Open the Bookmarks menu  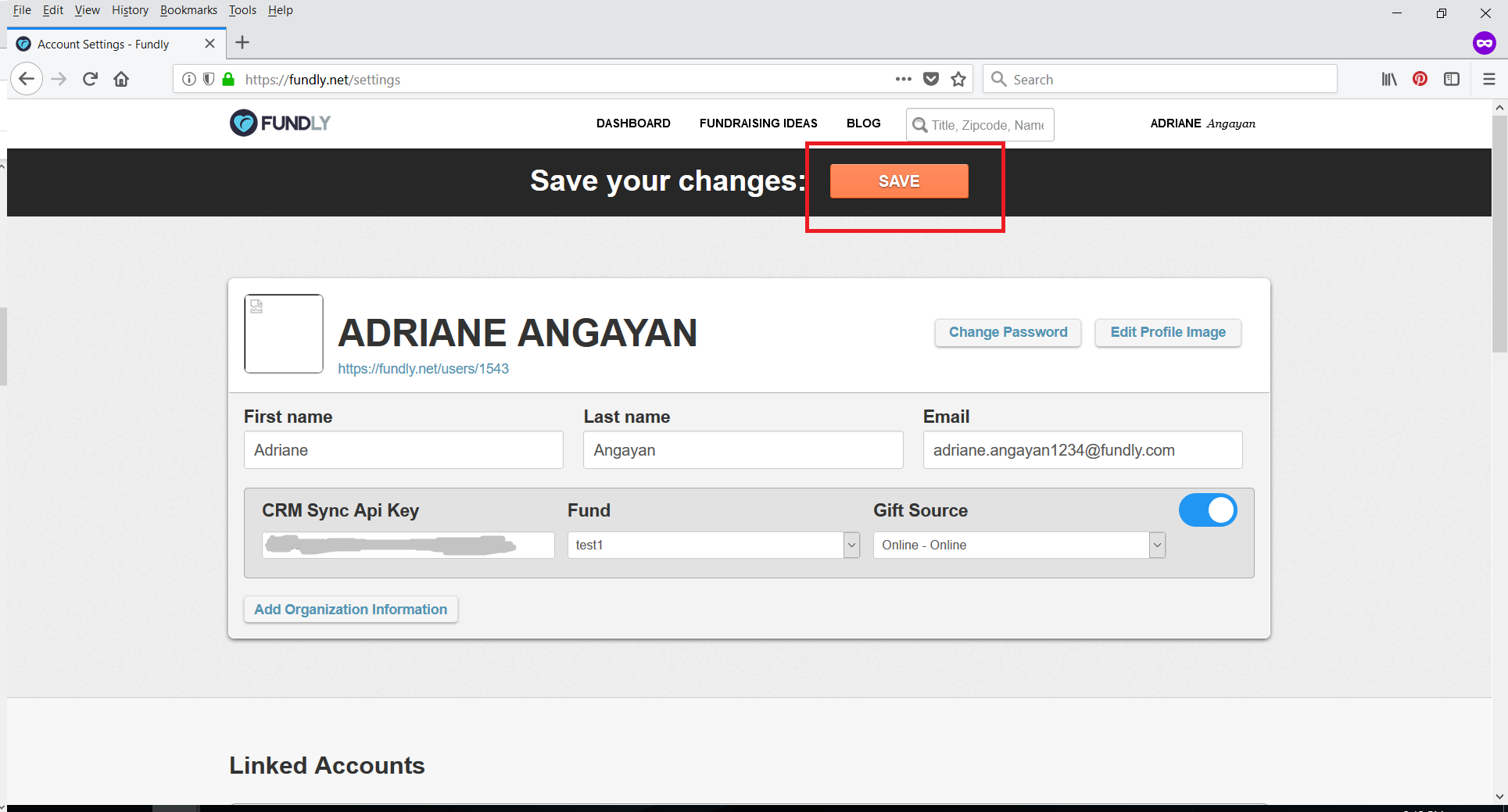pos(188,10)
